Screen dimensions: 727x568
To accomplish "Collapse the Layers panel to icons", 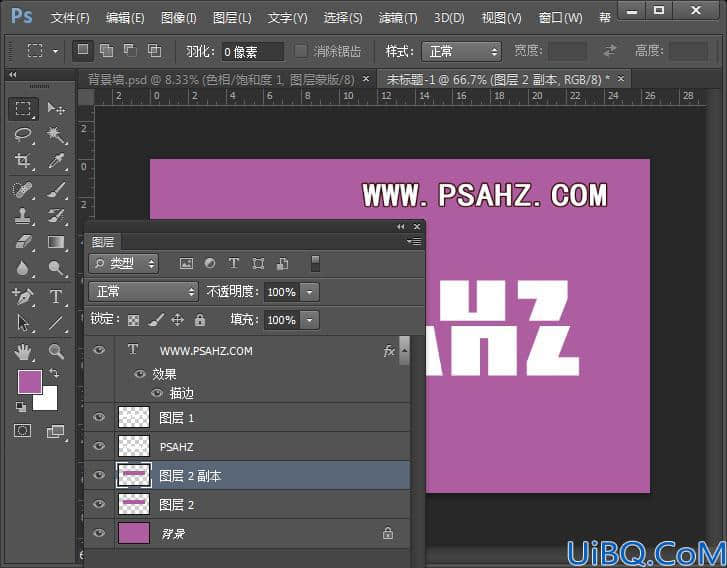I will [400, 226].
